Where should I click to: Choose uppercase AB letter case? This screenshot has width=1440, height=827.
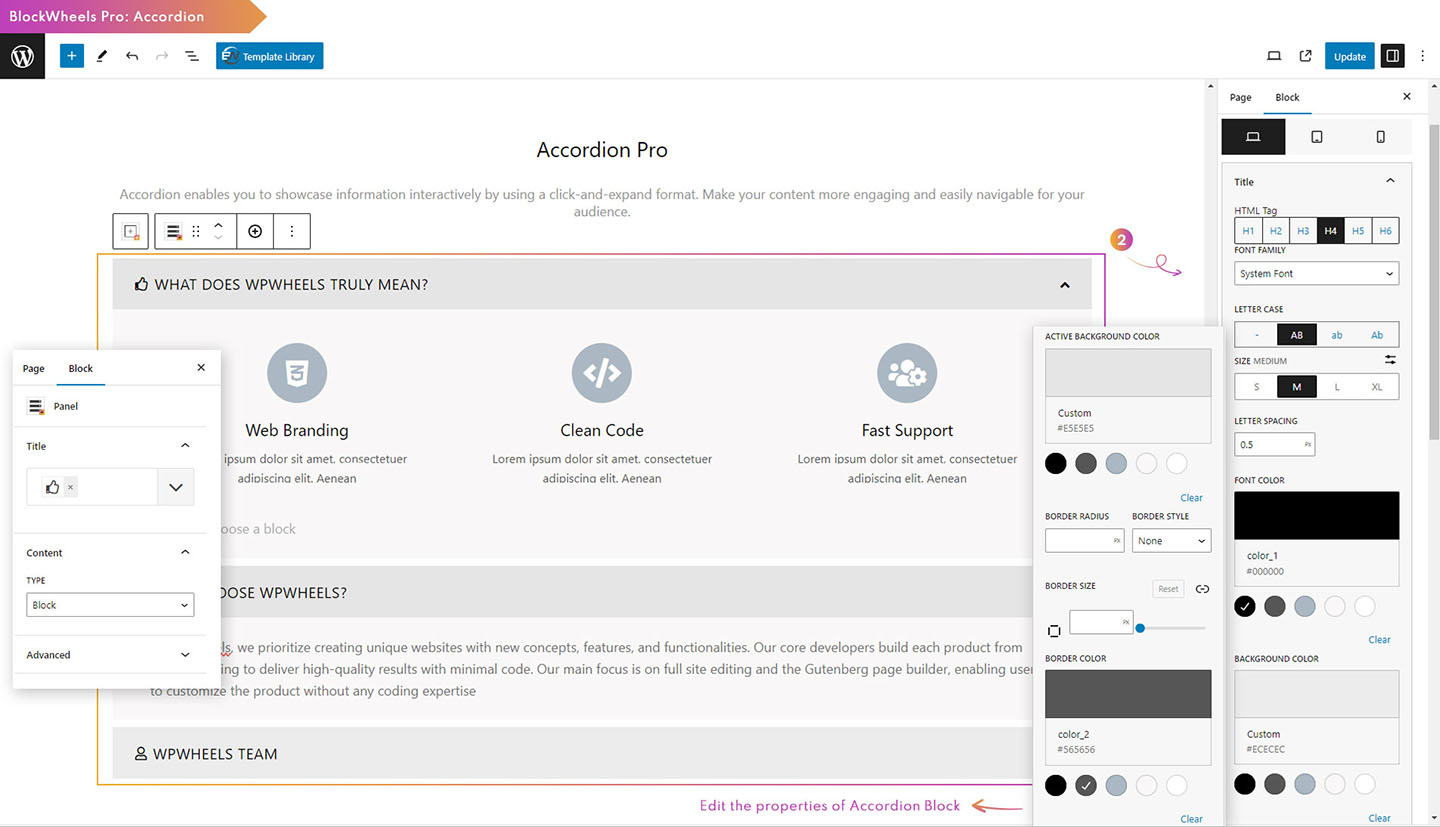click(1296, 335)
